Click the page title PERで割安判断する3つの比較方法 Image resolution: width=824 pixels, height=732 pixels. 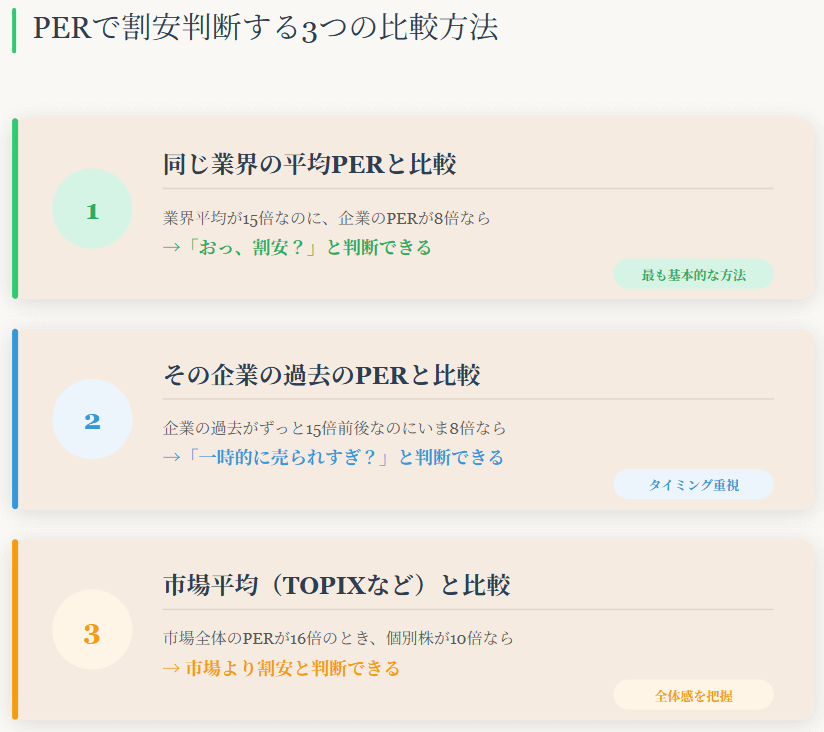265,28
